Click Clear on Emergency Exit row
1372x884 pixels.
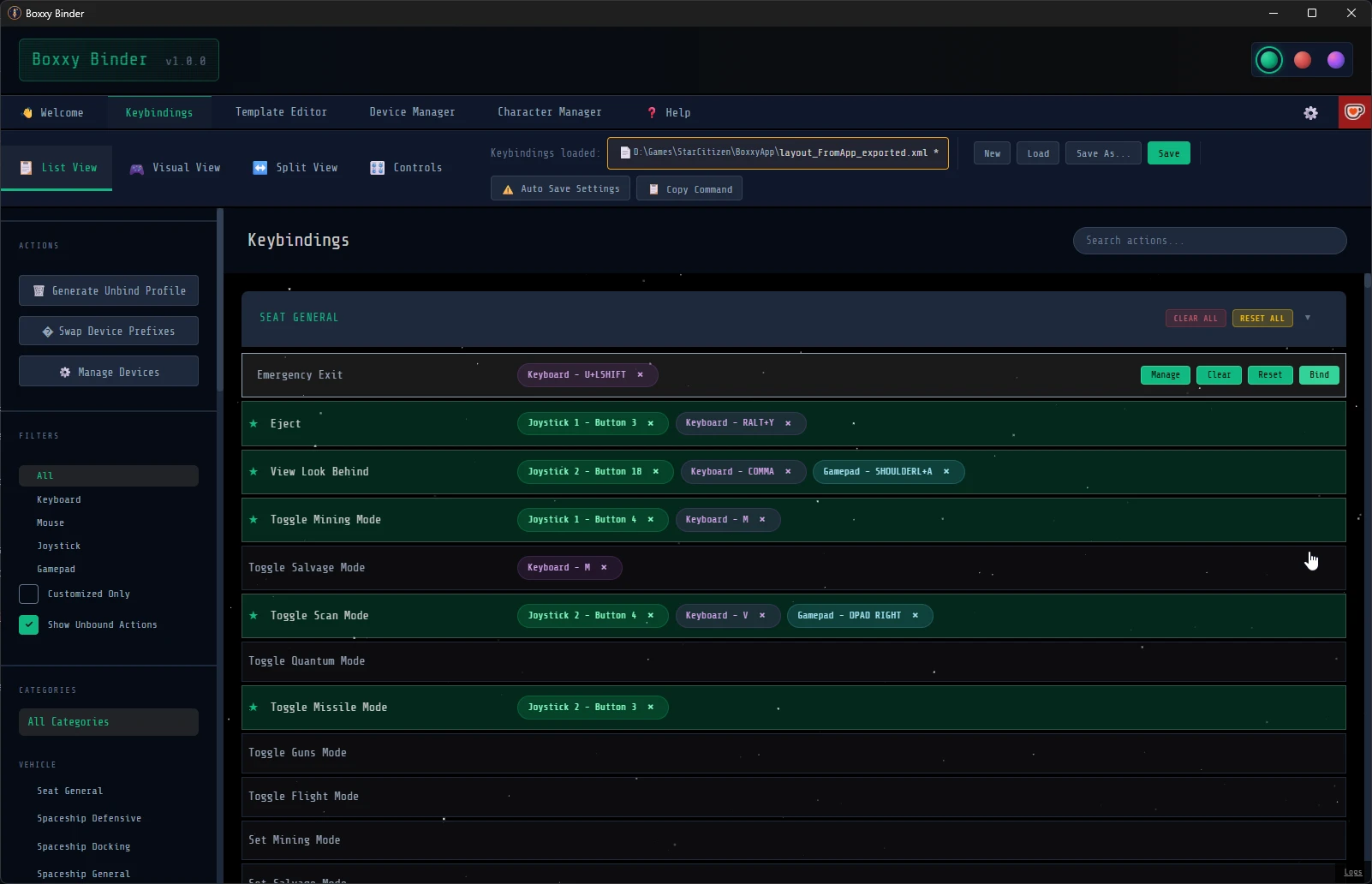1219,375
